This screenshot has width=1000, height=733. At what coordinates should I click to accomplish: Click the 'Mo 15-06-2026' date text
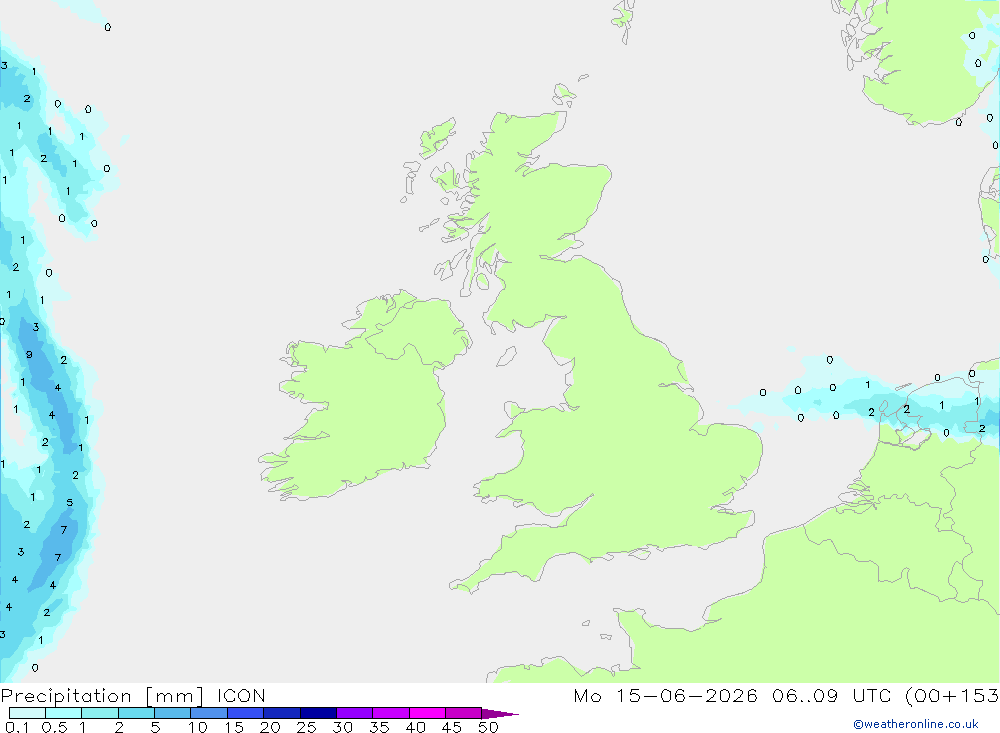(665, 696)
